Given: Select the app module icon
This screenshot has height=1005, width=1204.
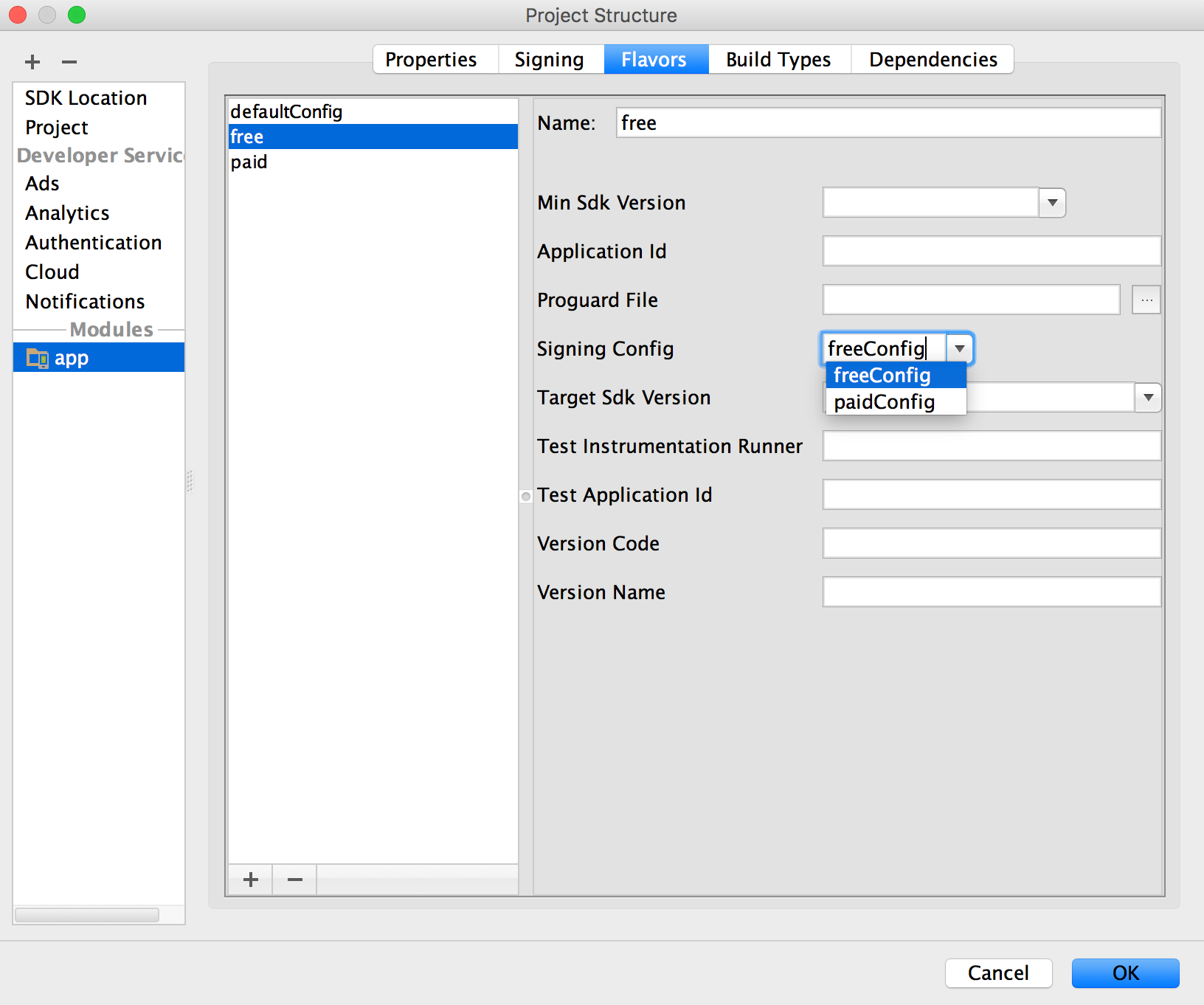Looking at the screenshot, I should tap(37, 358).
